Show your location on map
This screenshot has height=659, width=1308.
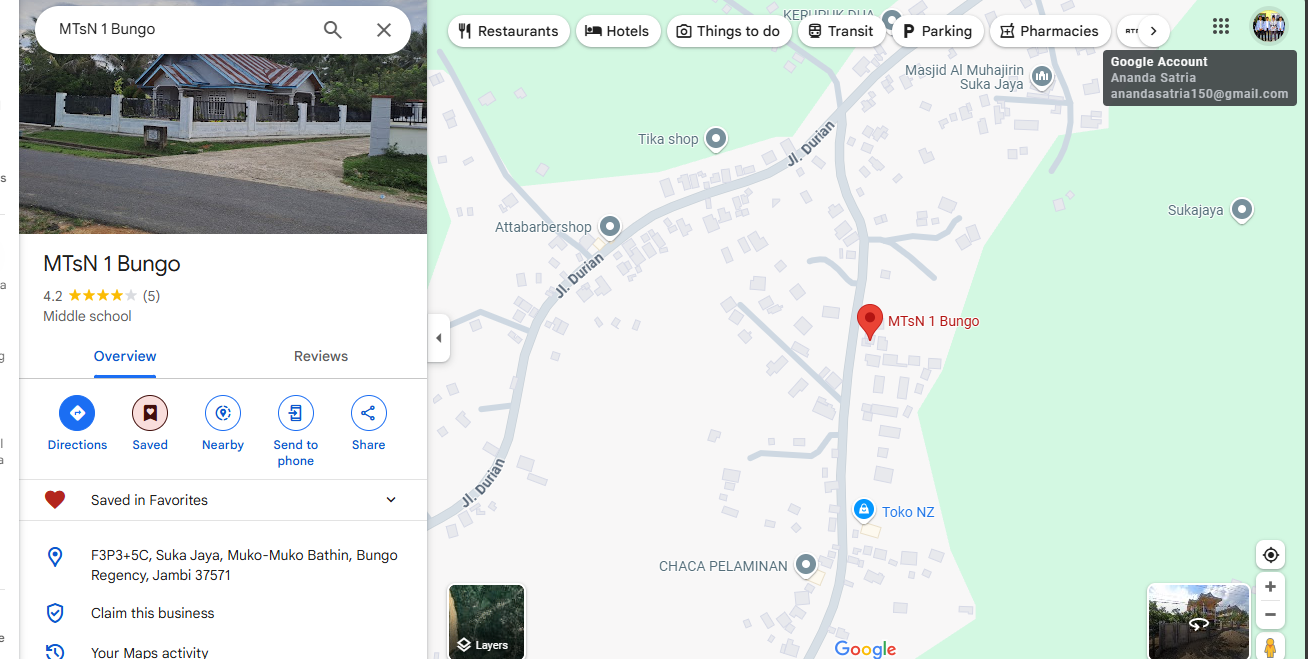[1270, 555]
